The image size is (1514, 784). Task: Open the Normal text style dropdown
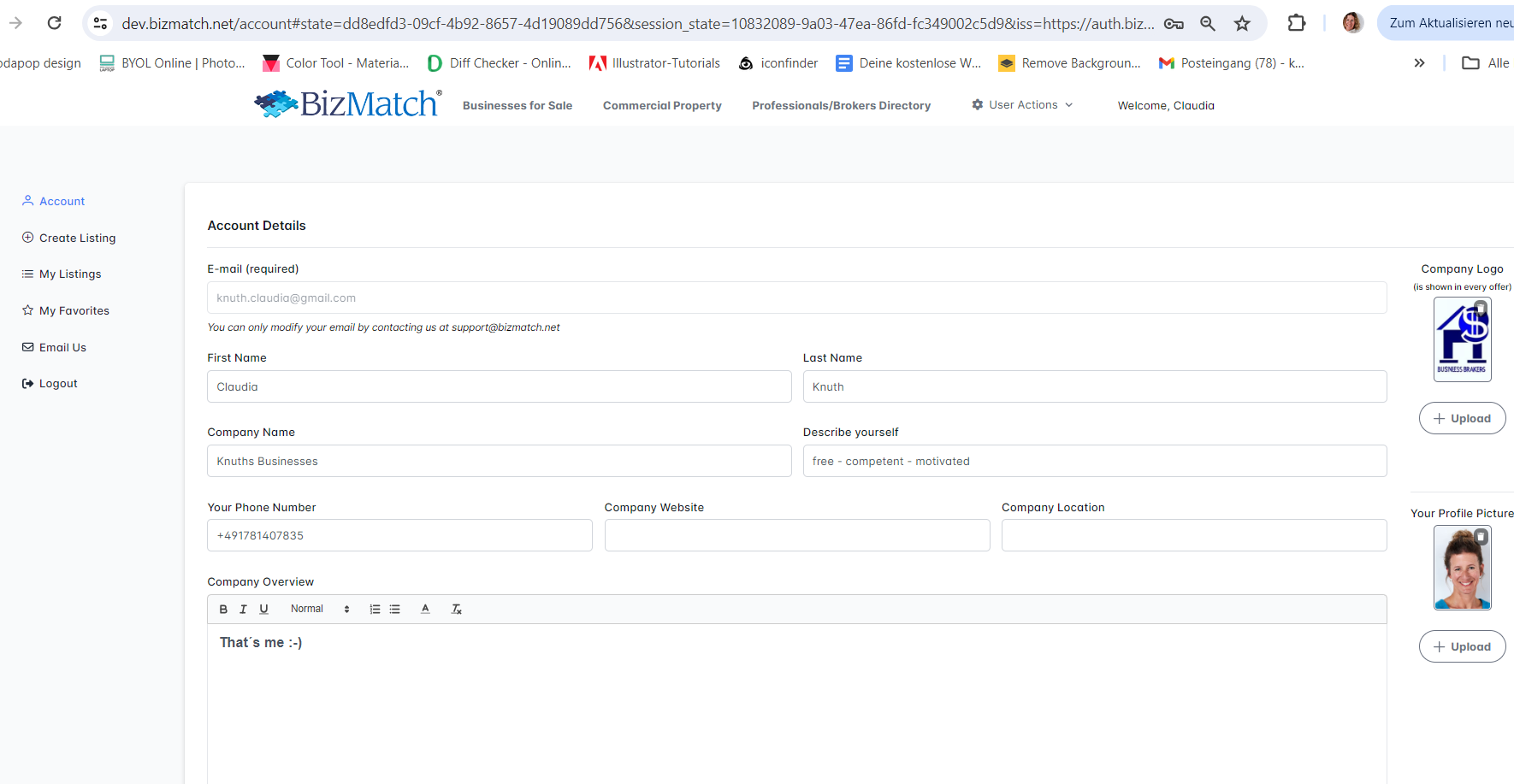[x=319, y=610]
